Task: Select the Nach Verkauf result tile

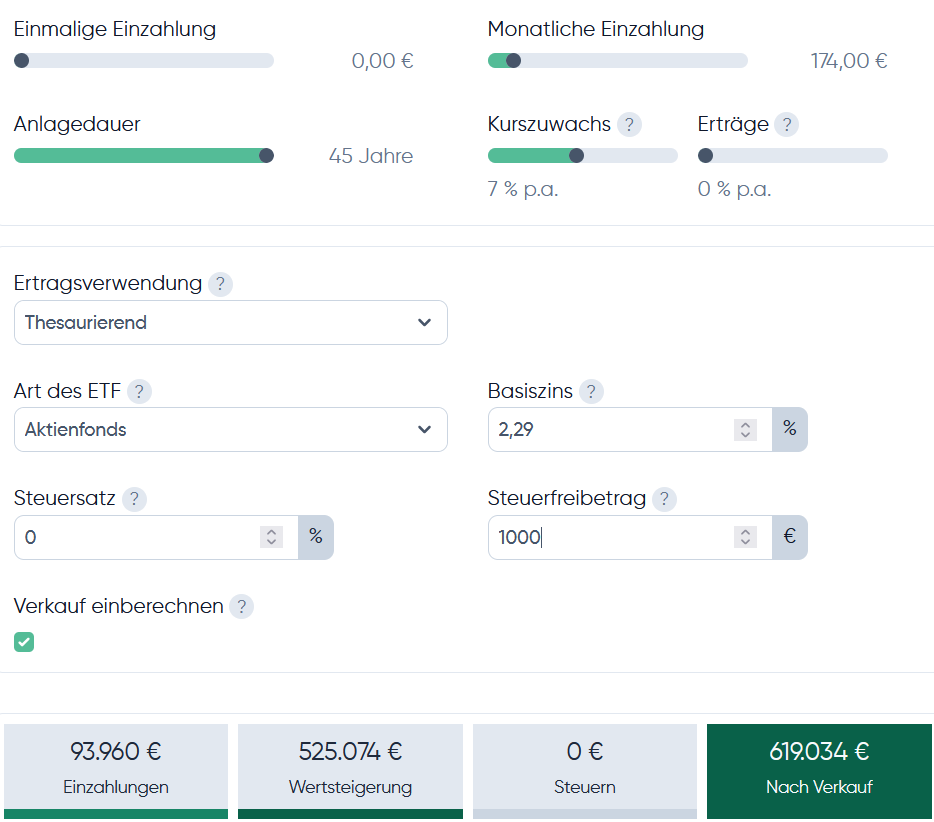Action: 819,766
